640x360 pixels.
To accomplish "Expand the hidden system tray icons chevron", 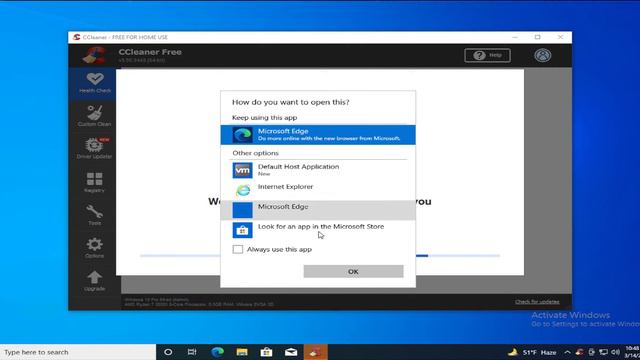I will [x=567, y=352].
